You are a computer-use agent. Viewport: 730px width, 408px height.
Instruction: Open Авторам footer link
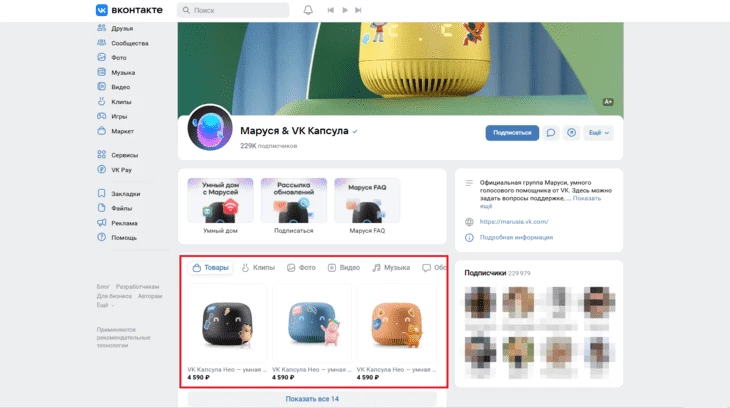click(150, 296)
